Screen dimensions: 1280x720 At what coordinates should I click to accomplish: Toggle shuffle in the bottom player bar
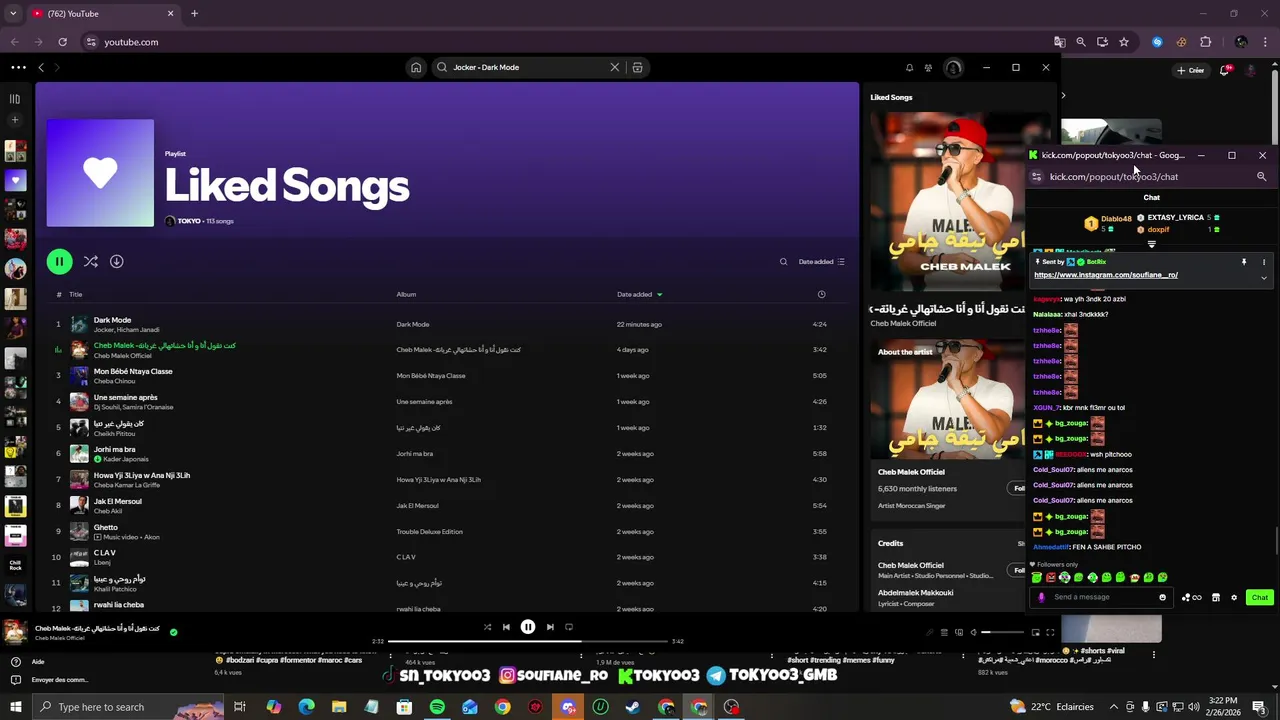[x=487, y=627]
